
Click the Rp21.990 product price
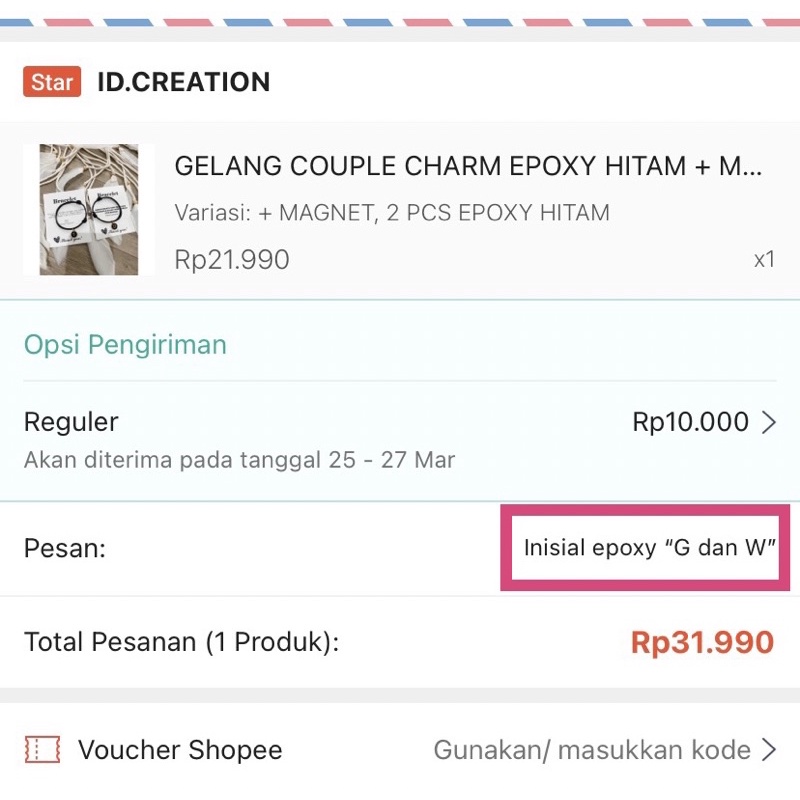point(232,260)
